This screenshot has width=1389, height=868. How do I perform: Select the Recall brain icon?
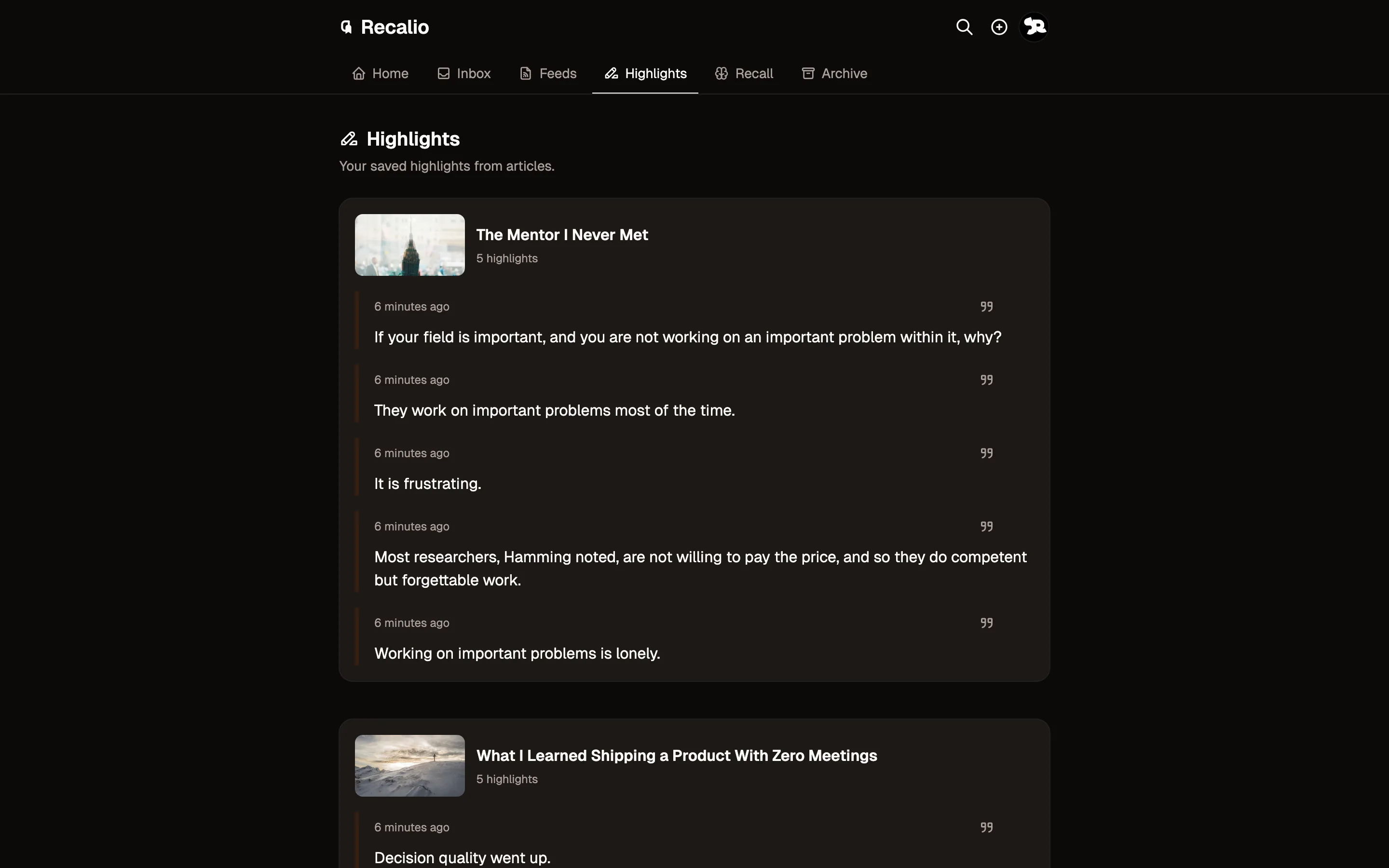[x=722, y=73]
